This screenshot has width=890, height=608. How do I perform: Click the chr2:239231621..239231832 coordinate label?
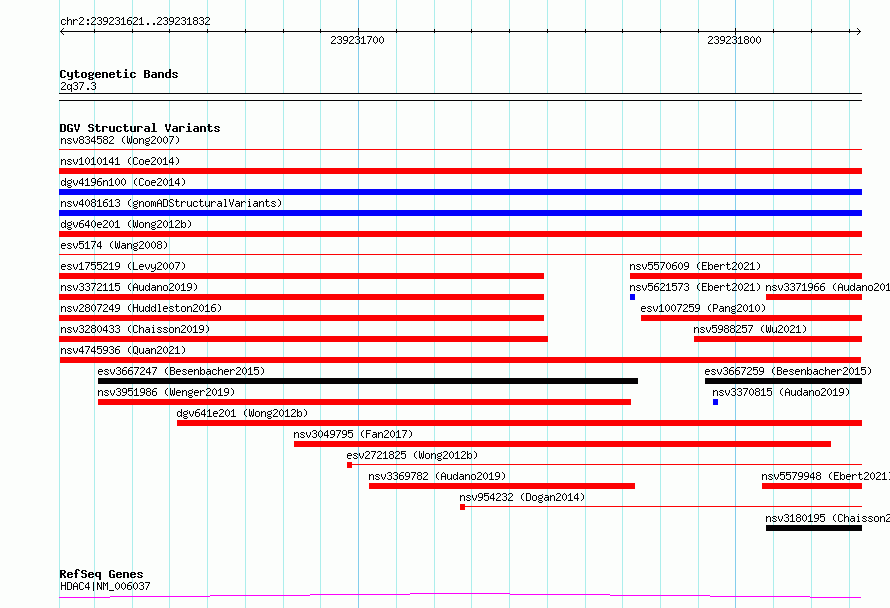coord(135,21)
